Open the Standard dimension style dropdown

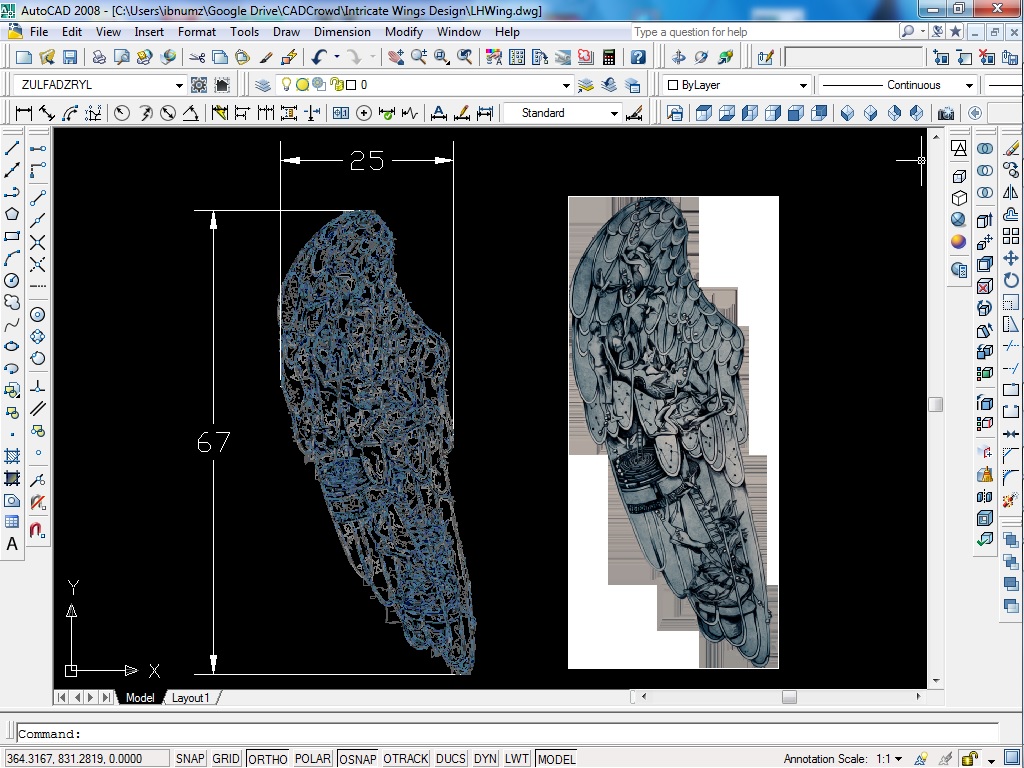[614, 114]
